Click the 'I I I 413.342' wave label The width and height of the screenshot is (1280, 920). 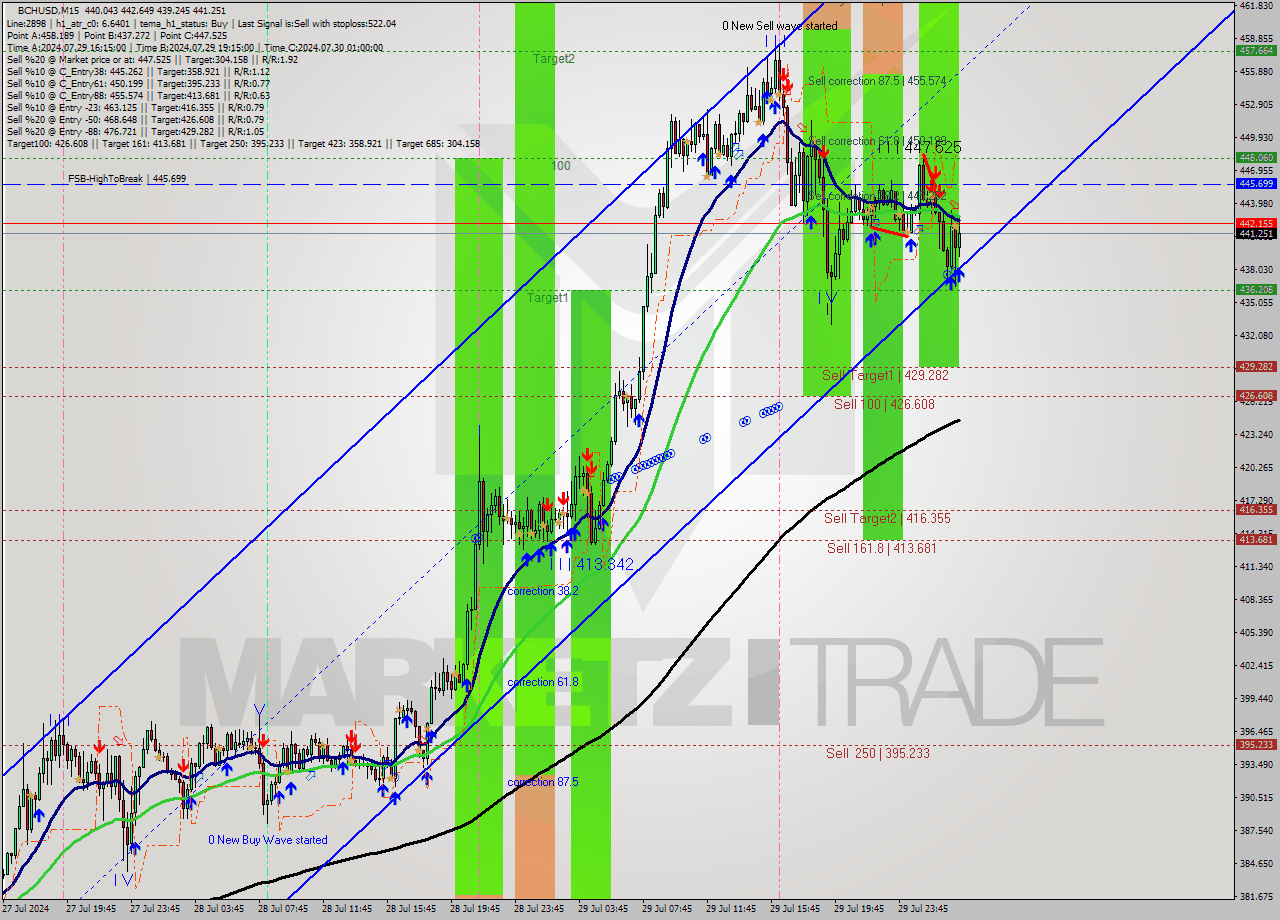tap(590, 565)
